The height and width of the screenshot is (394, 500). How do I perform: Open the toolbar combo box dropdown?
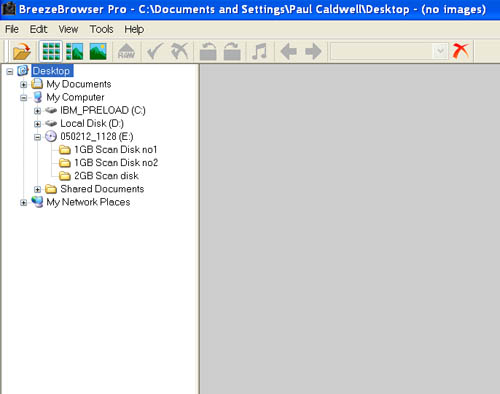(x=440, y=51)
